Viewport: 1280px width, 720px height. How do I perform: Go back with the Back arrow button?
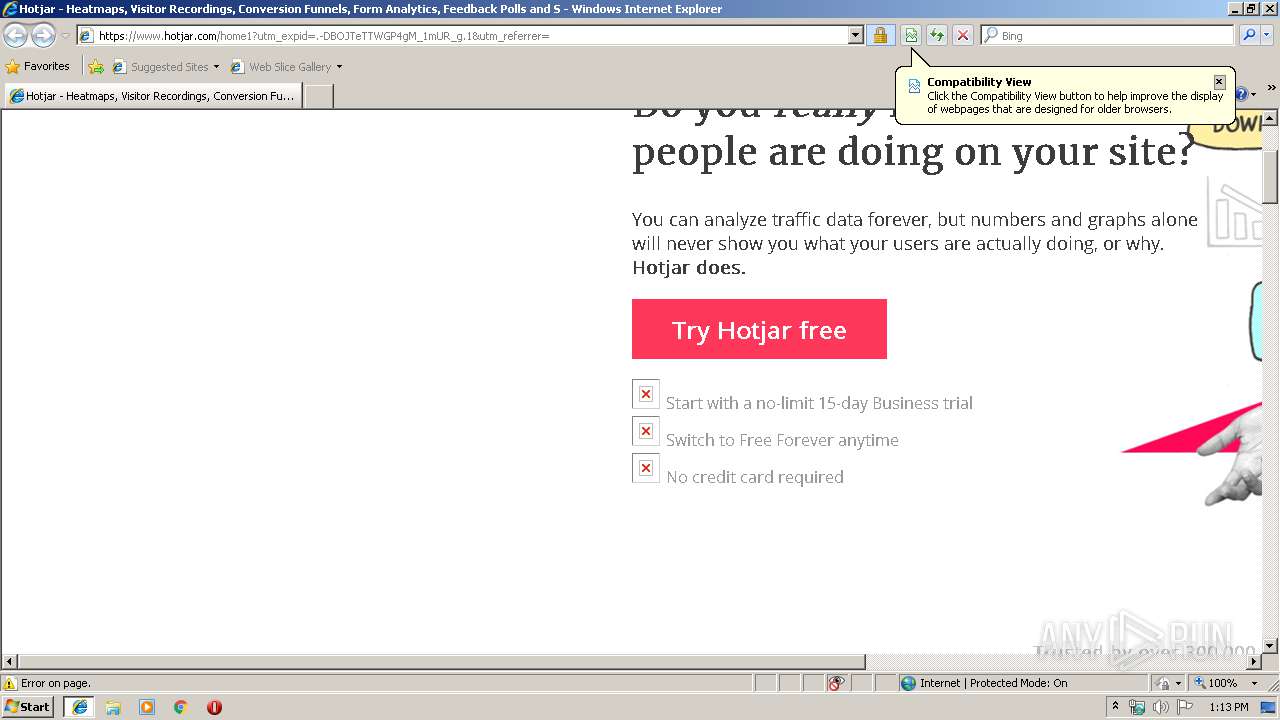tap(16, 36)
